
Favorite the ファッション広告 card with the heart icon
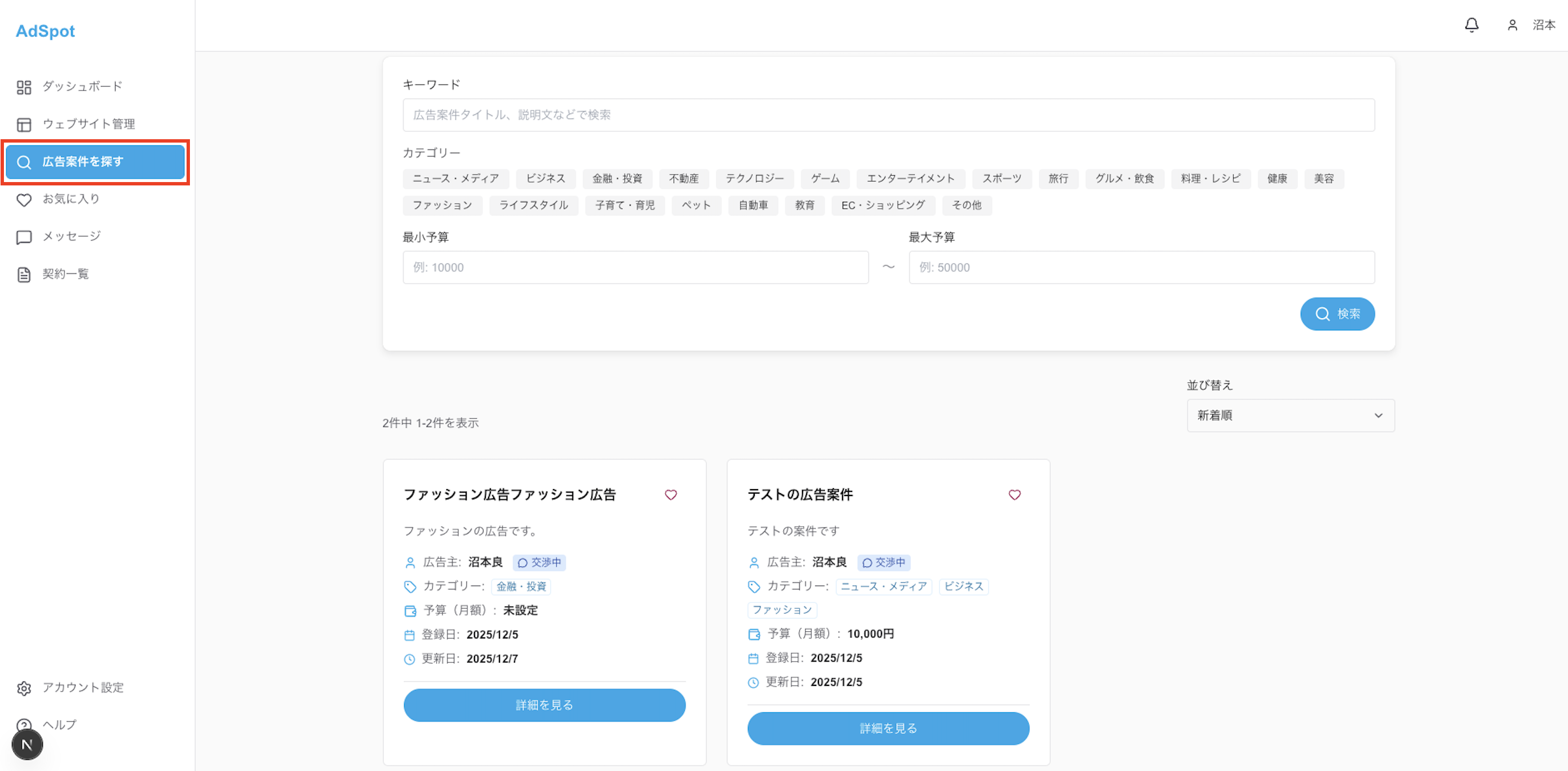point(670,495)
